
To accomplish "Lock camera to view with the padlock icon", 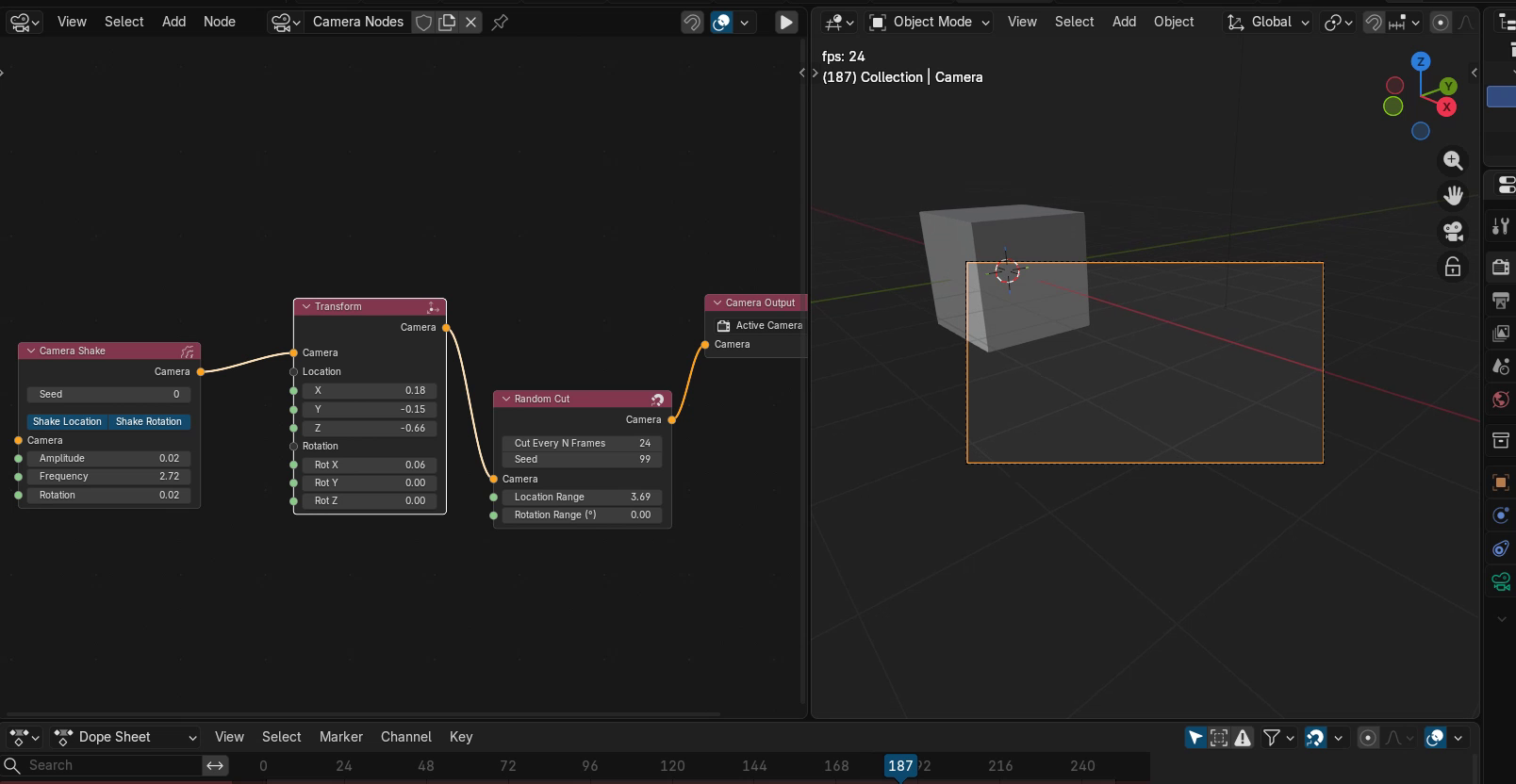I will coord(1453,267).
